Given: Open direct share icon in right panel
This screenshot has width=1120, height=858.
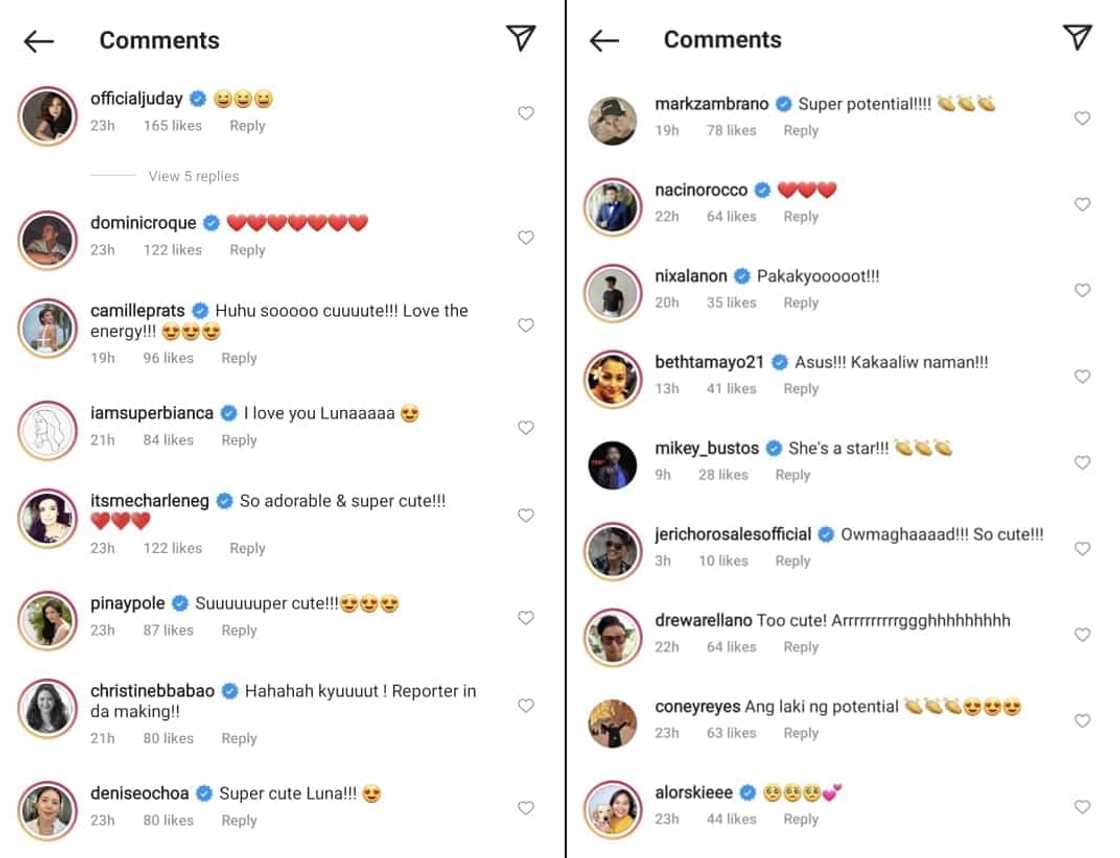Looking at the screenshot, I should pyautogui.click(x=1076, y=37).
